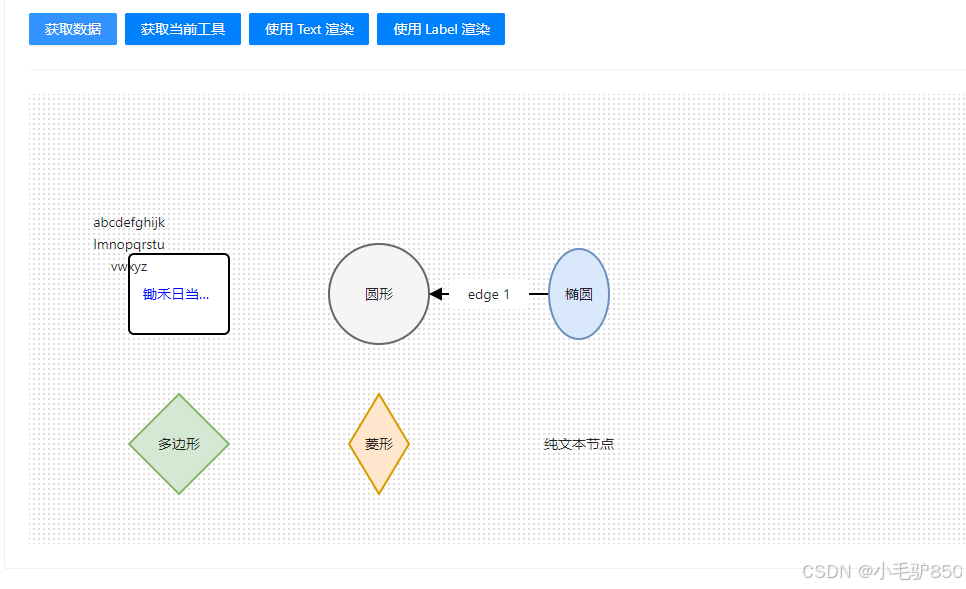Select the rectangle node labeled 锄禾日当...
The image size is (966, 589).
[179, 294]
